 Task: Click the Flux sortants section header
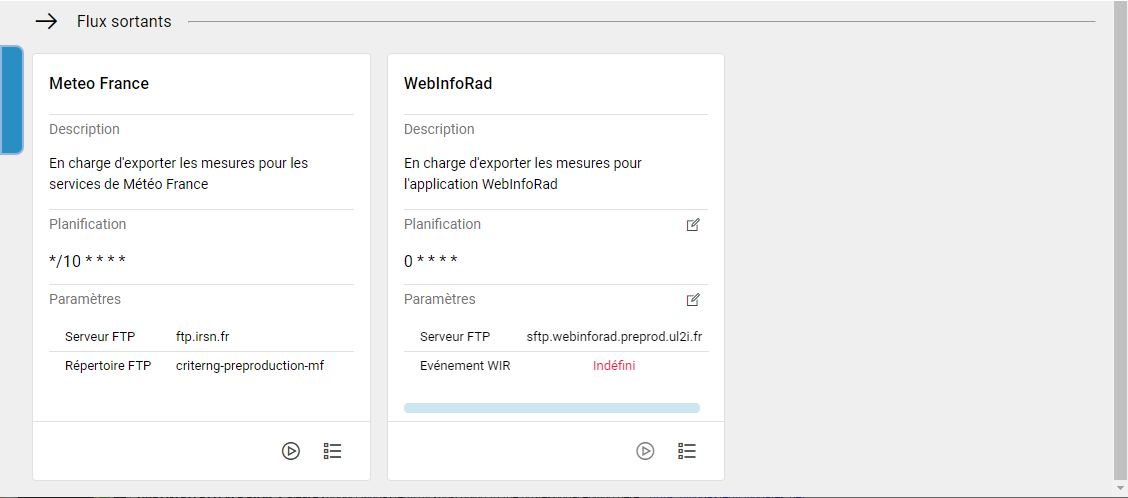[124, 21]
